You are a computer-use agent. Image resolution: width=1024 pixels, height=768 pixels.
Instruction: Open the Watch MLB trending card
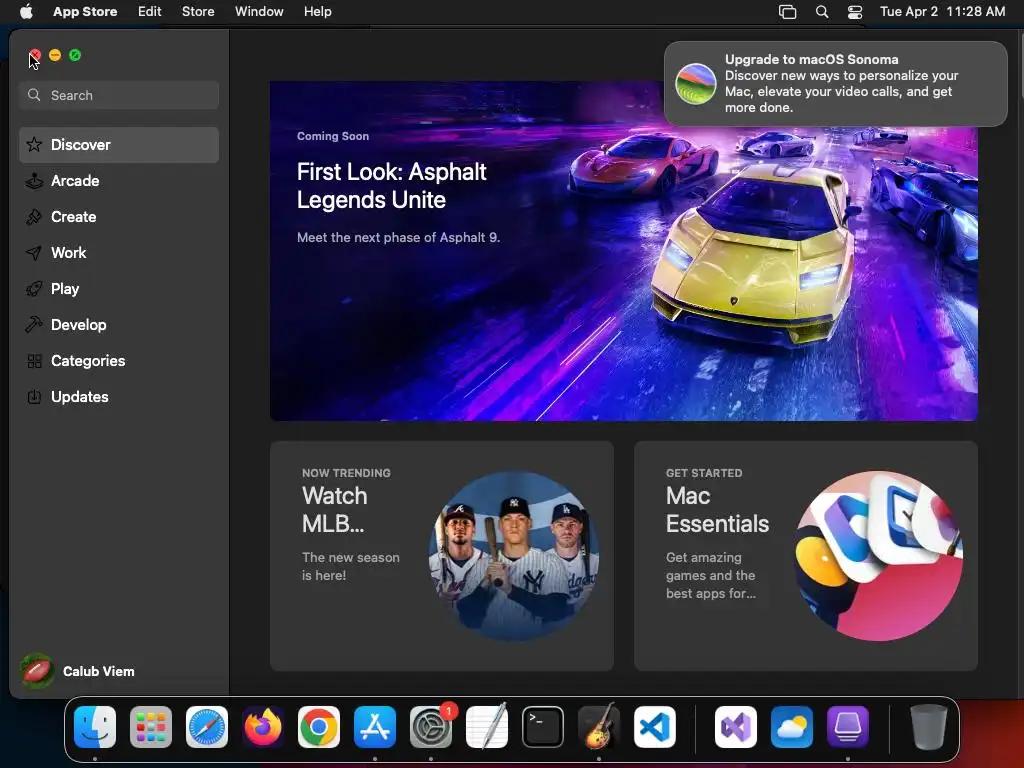[x=441, y=556]
